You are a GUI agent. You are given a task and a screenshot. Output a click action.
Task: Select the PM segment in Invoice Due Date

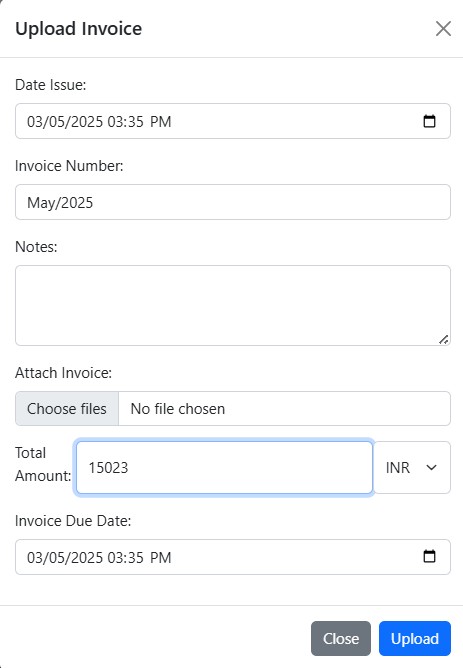pyautogui.click(x=161, y=557)
